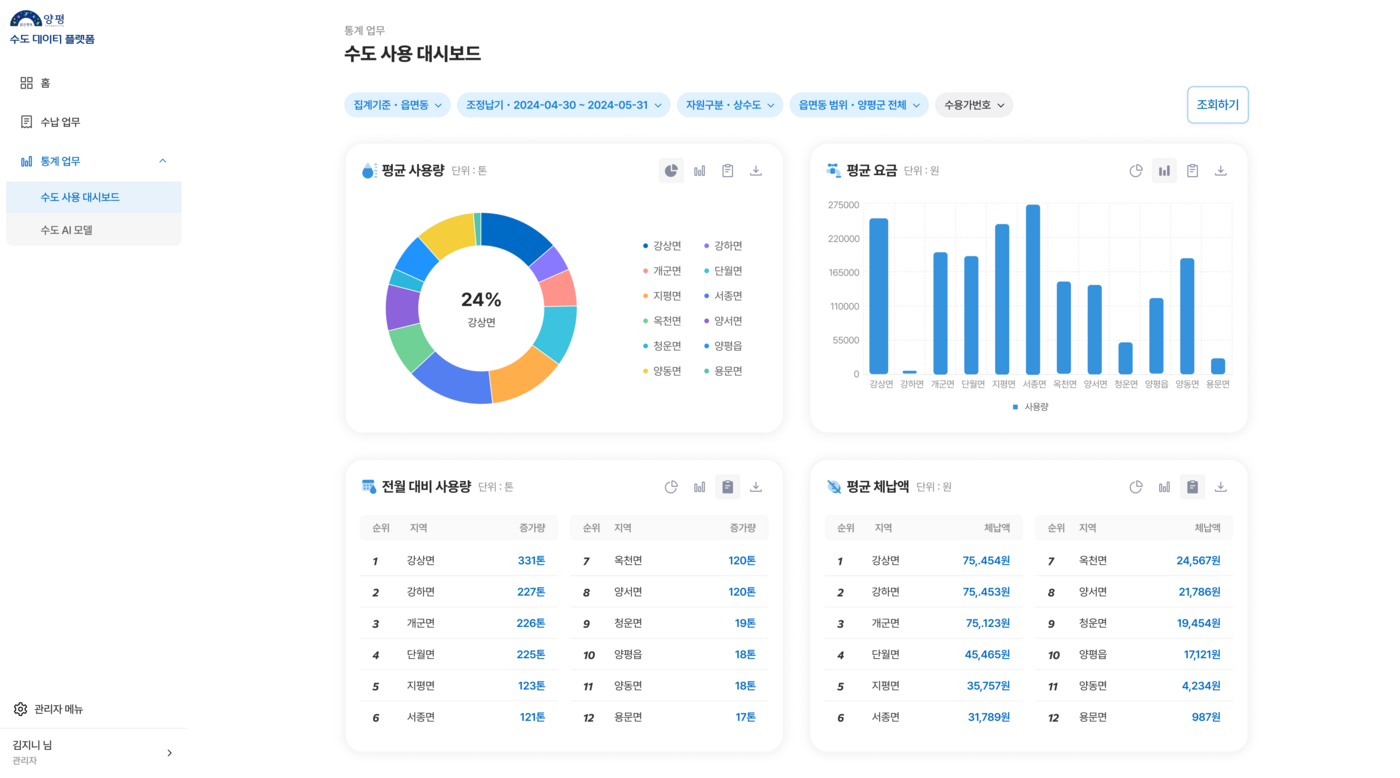Click the 통계 업무 chart icon
The width and height of the screenshot is (1400, 778).
pos(27,161)
